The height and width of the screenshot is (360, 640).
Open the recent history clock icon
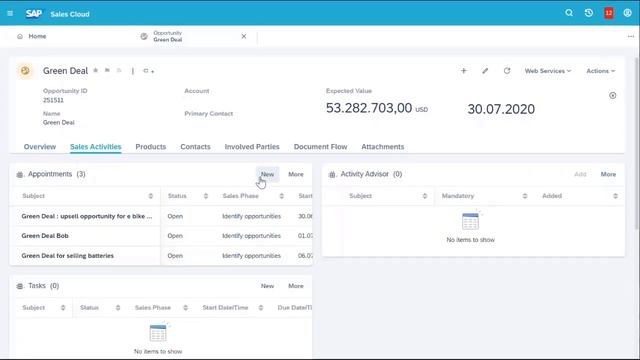click(589, 13)
